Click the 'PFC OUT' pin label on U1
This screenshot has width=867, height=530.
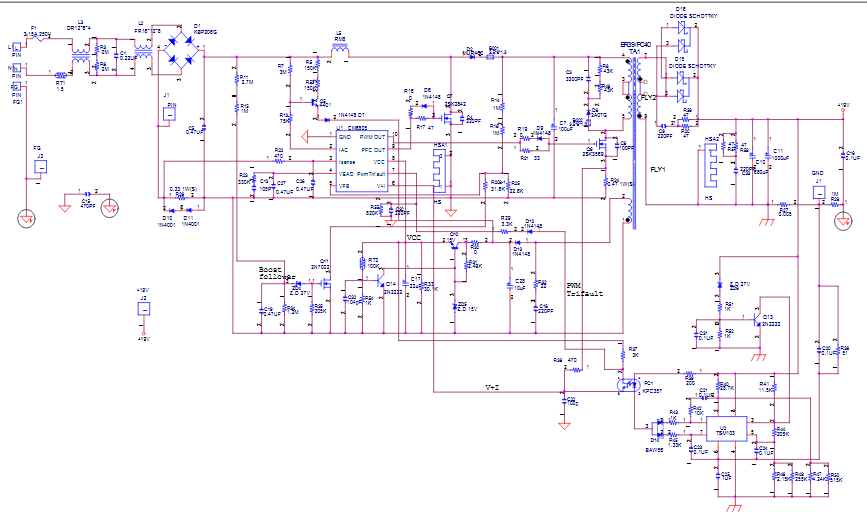pos(373,150)
